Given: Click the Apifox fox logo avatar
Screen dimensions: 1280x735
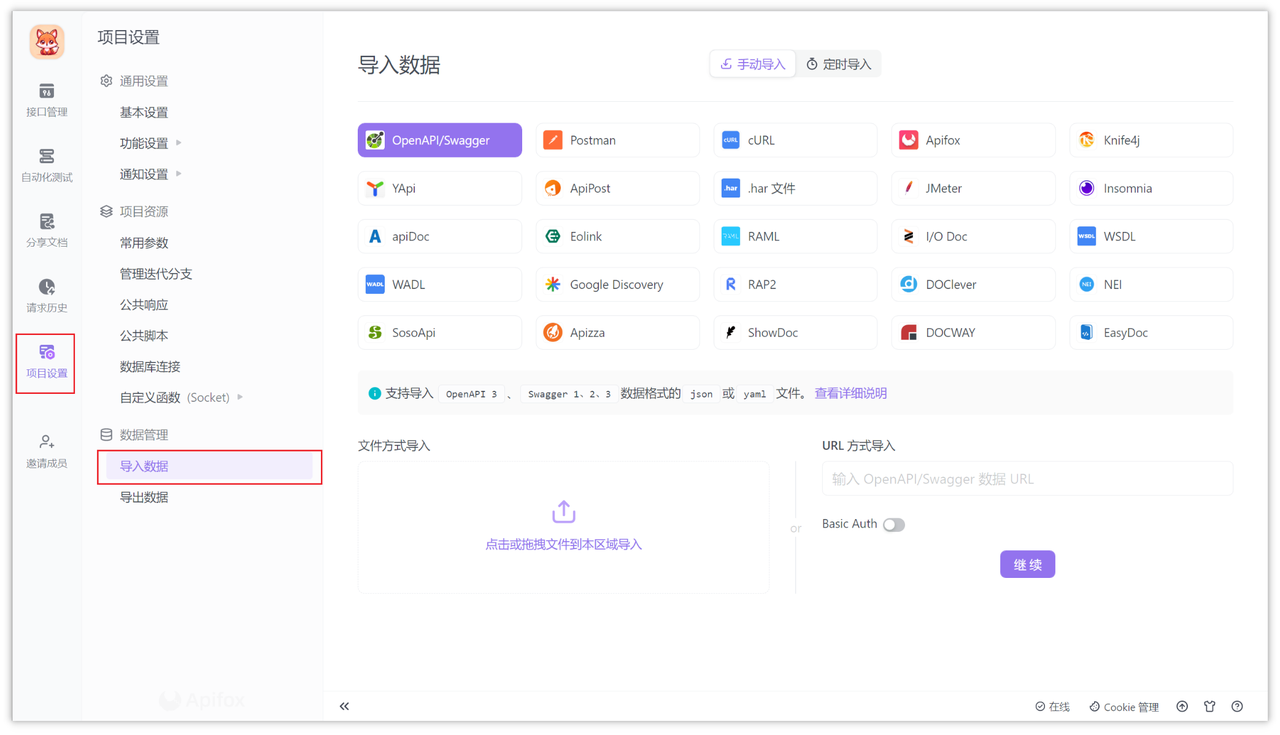Looking at the screenshot, I should 47,42.
